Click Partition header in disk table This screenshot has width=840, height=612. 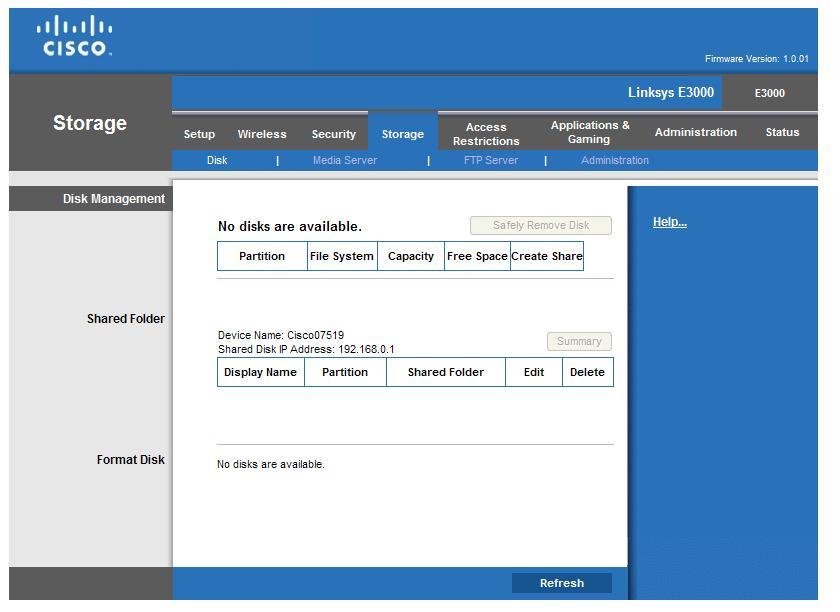(262, 256)
